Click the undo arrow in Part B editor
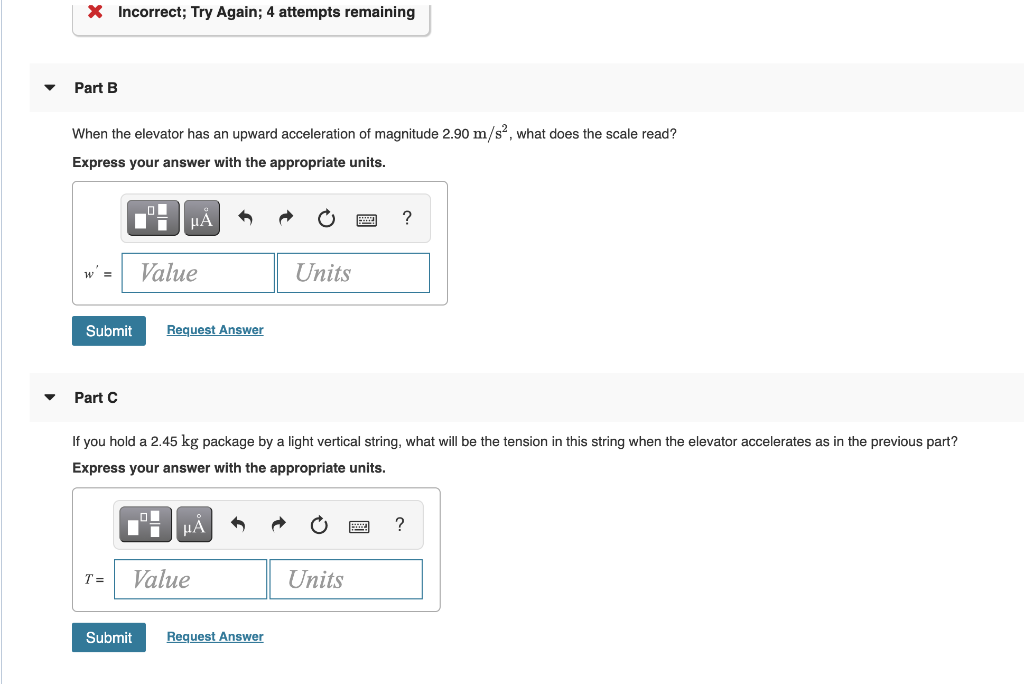Image resolution: width=1024 pixels, height=684 pixels. (x=245, y=218)
